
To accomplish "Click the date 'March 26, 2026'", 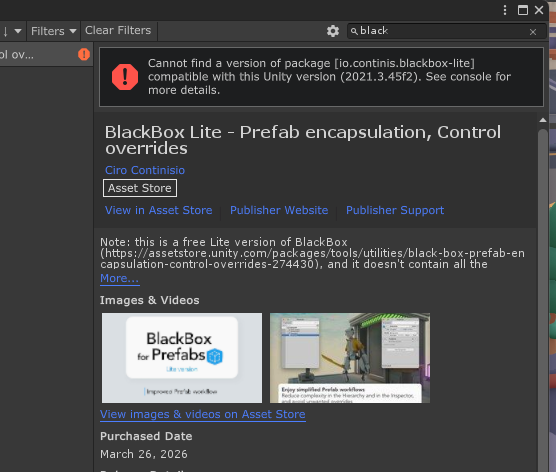I will point(144,454).
